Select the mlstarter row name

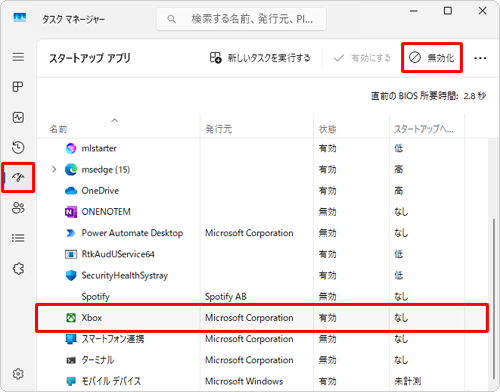pos(99,148)
